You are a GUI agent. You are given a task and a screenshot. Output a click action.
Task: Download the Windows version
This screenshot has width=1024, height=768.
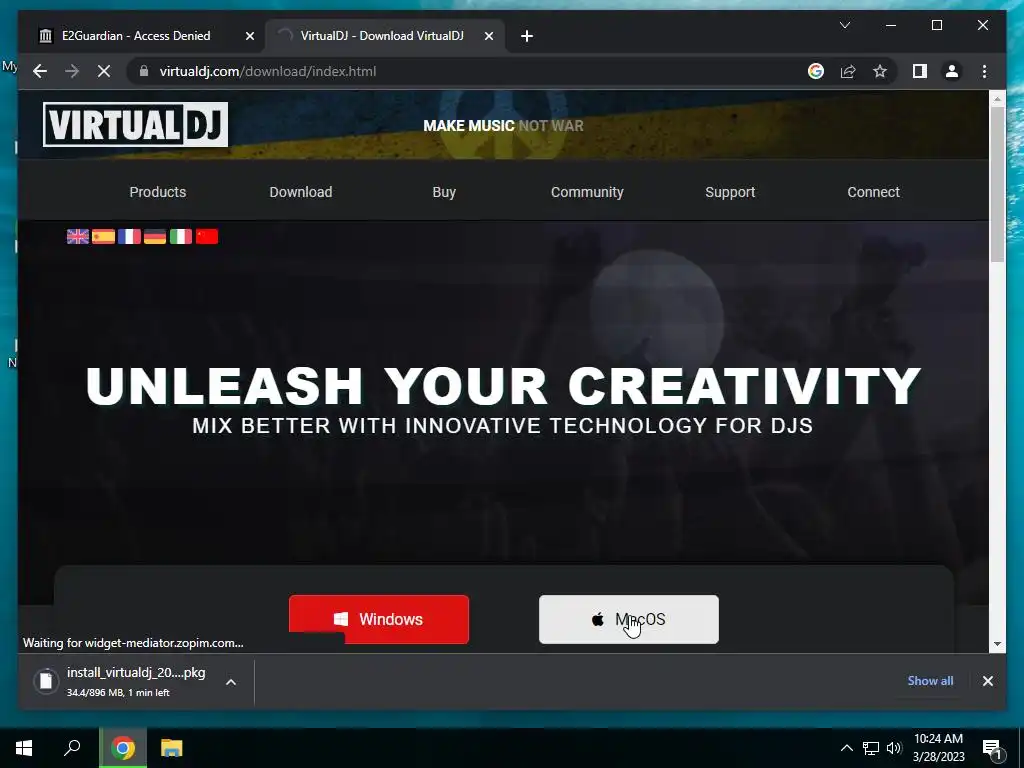379,619
